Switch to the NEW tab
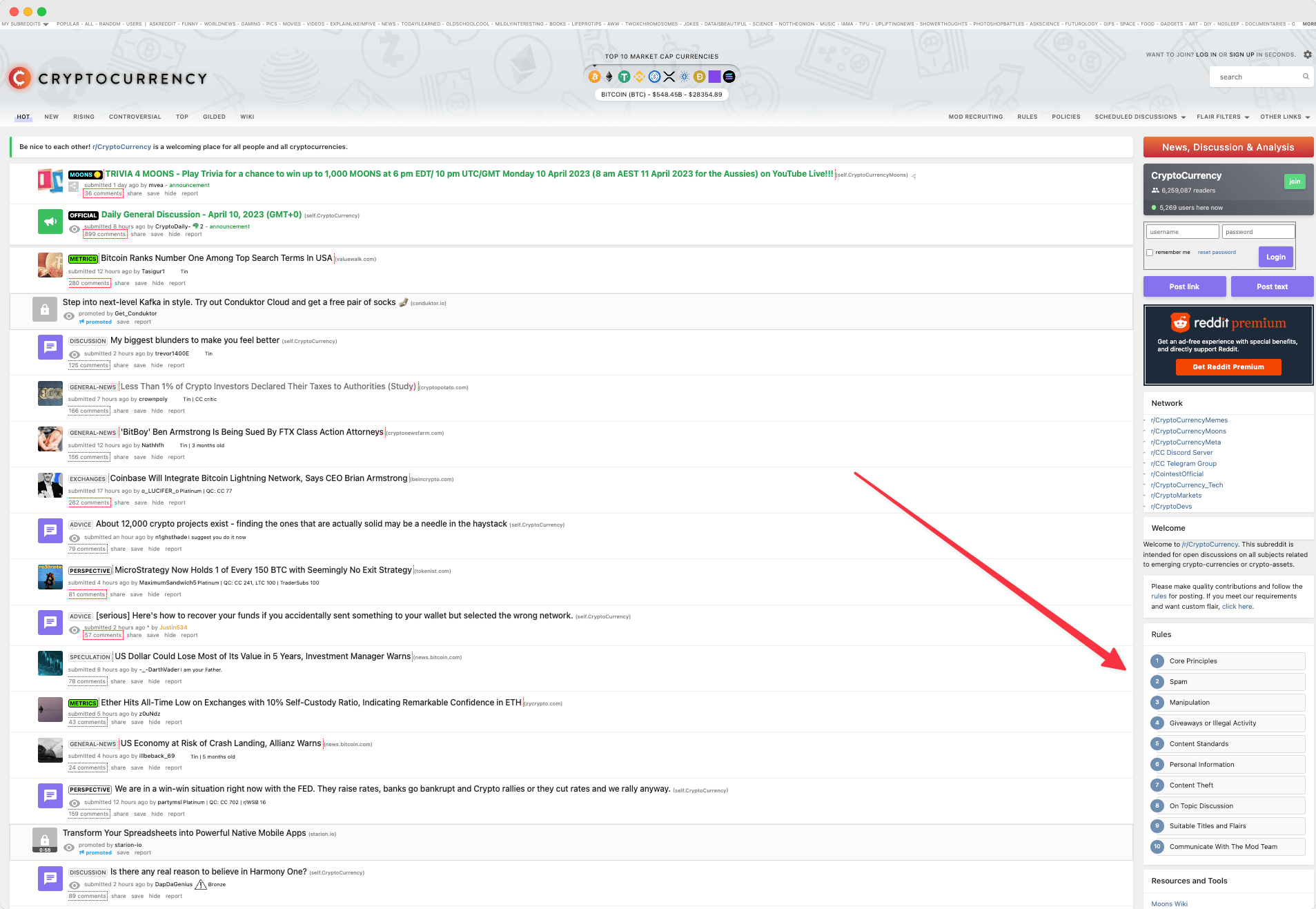 coord(51,117)
